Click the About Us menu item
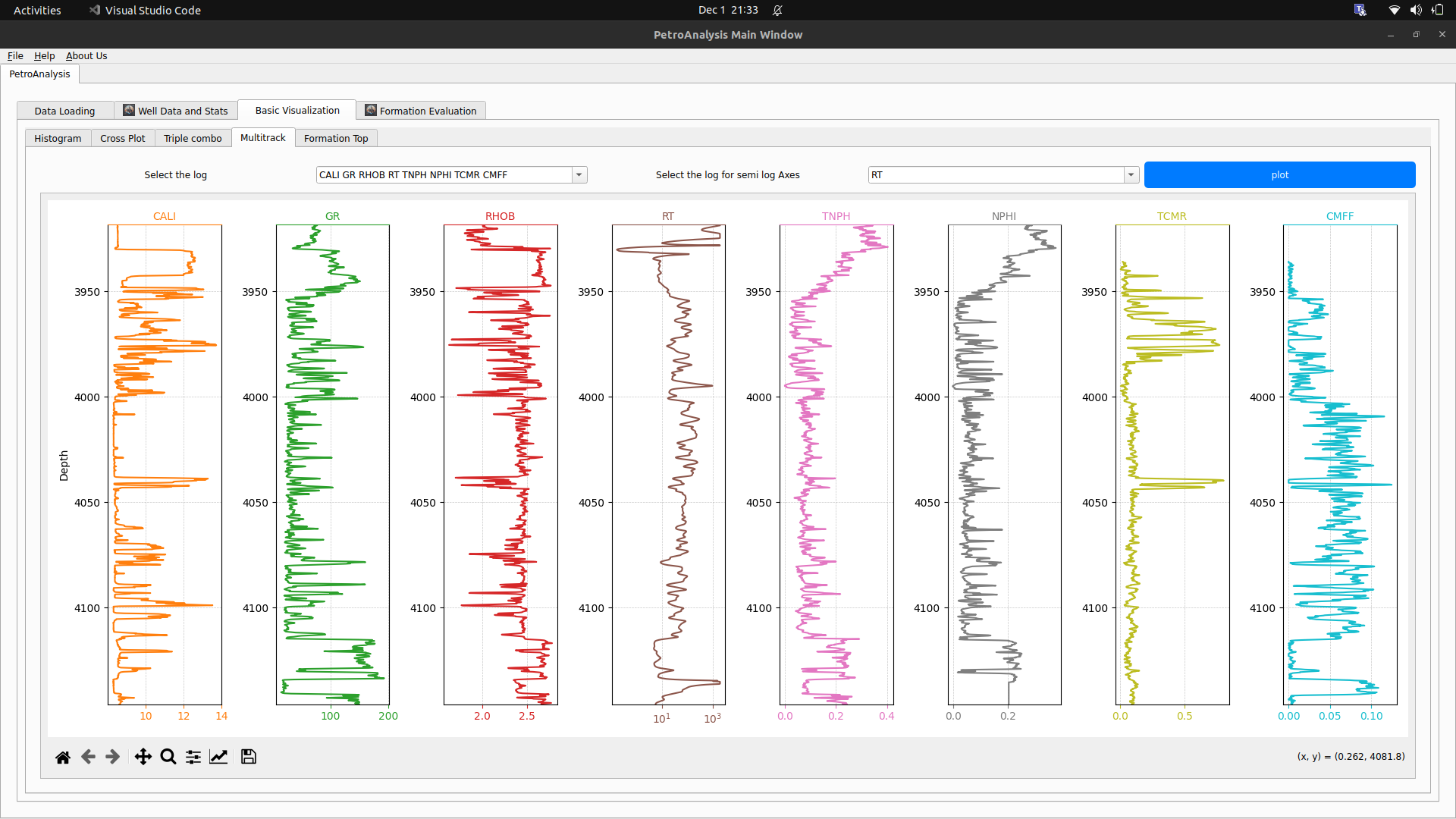1456x819 pixels. pos(86,55)
